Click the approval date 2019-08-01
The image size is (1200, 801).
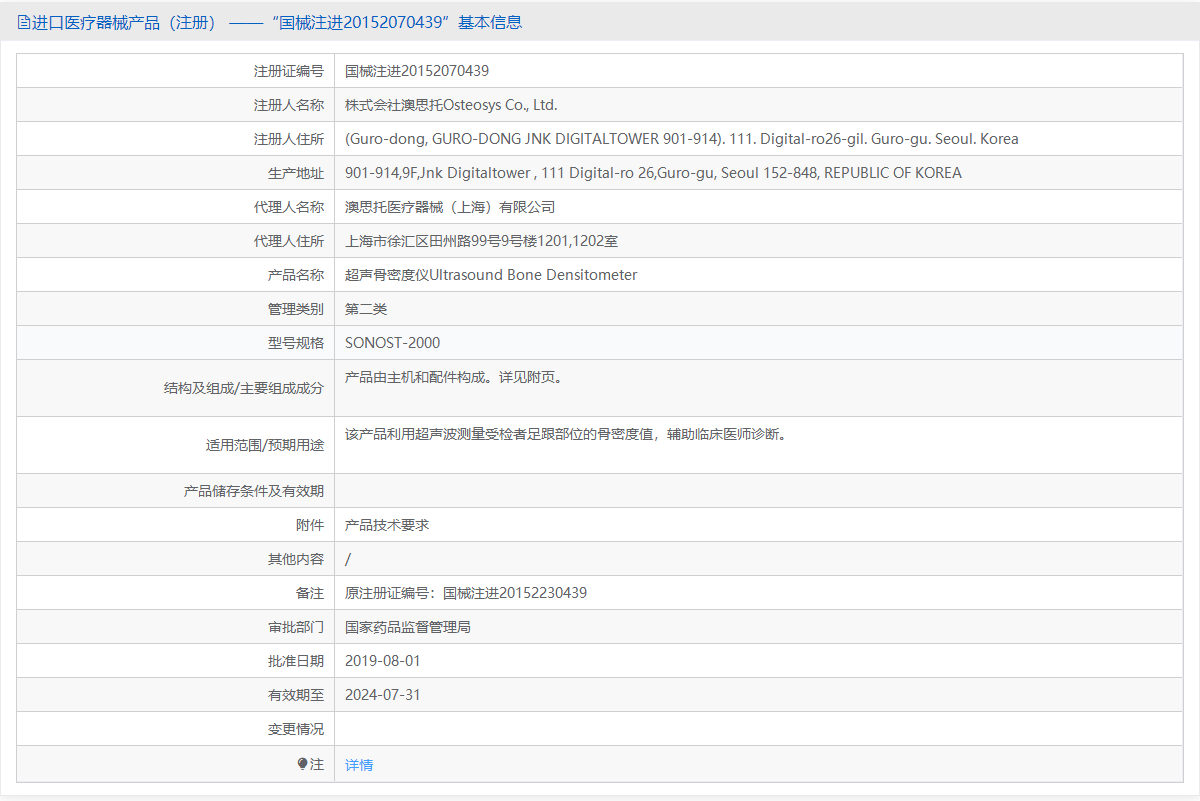[x=382, y=660]
